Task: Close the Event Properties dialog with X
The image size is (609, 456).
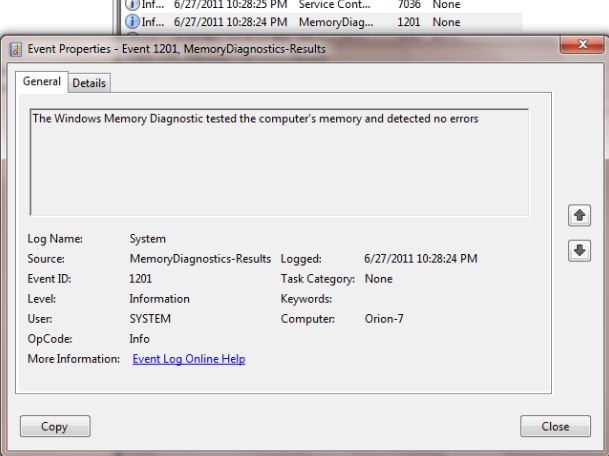Action: tap(581, 47)
